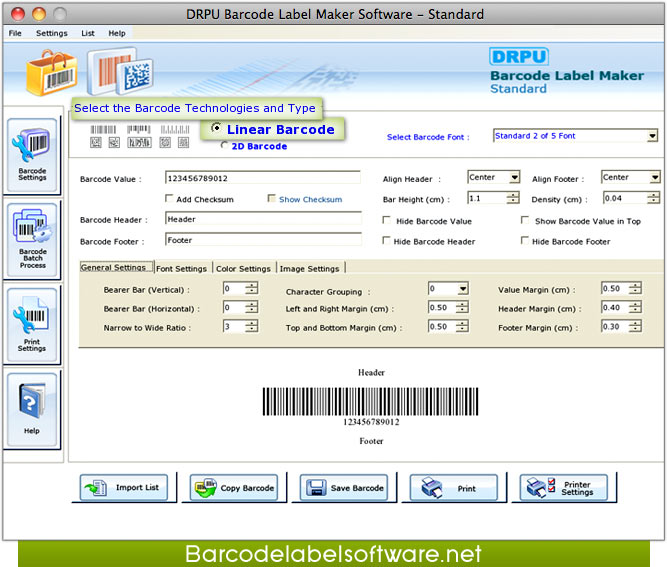Switch to Color Settings tab
This screenshot has height=567, width=667.
coord(243,268)
